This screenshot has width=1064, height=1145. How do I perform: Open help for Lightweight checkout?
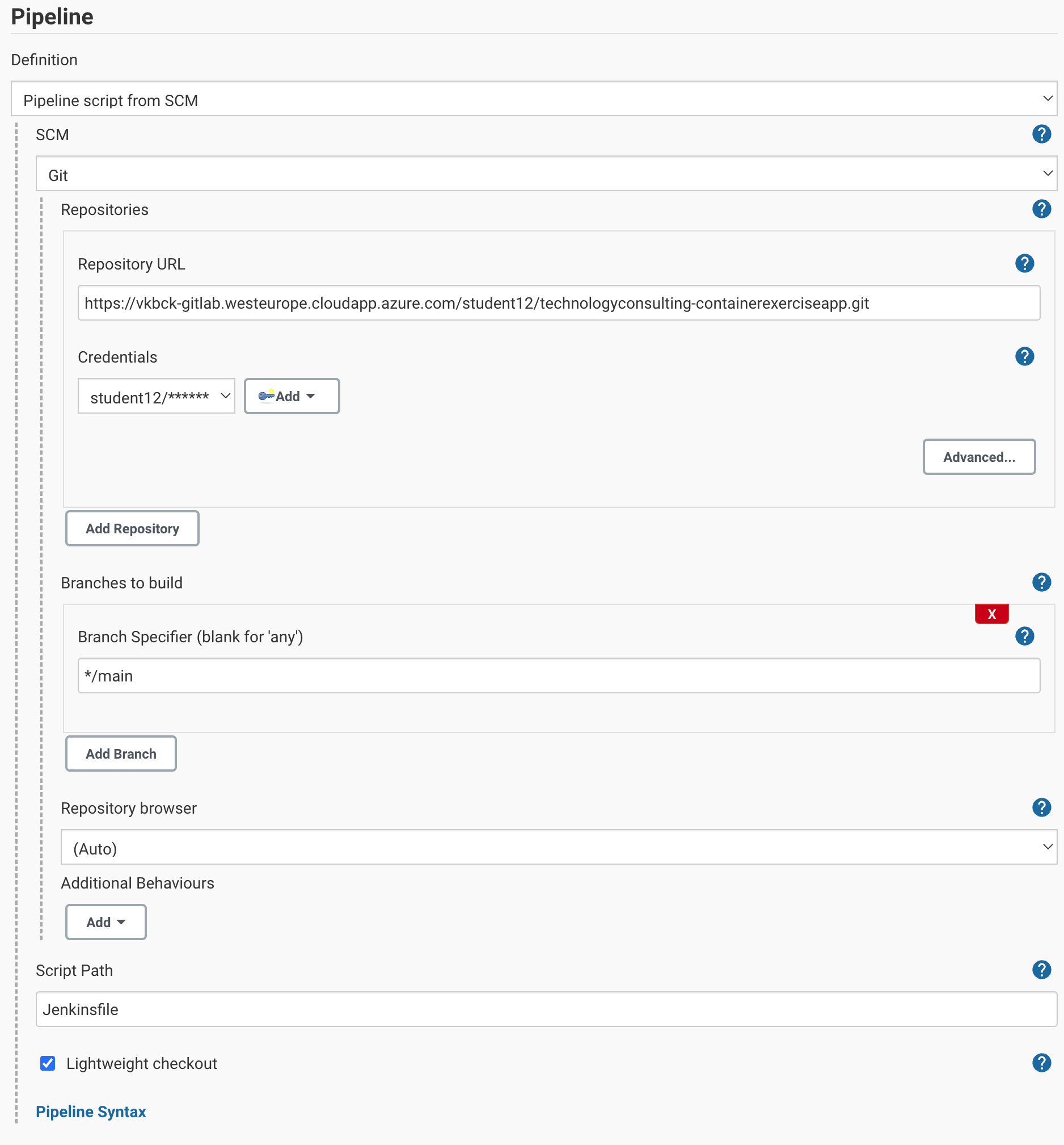(1041, 1063)
